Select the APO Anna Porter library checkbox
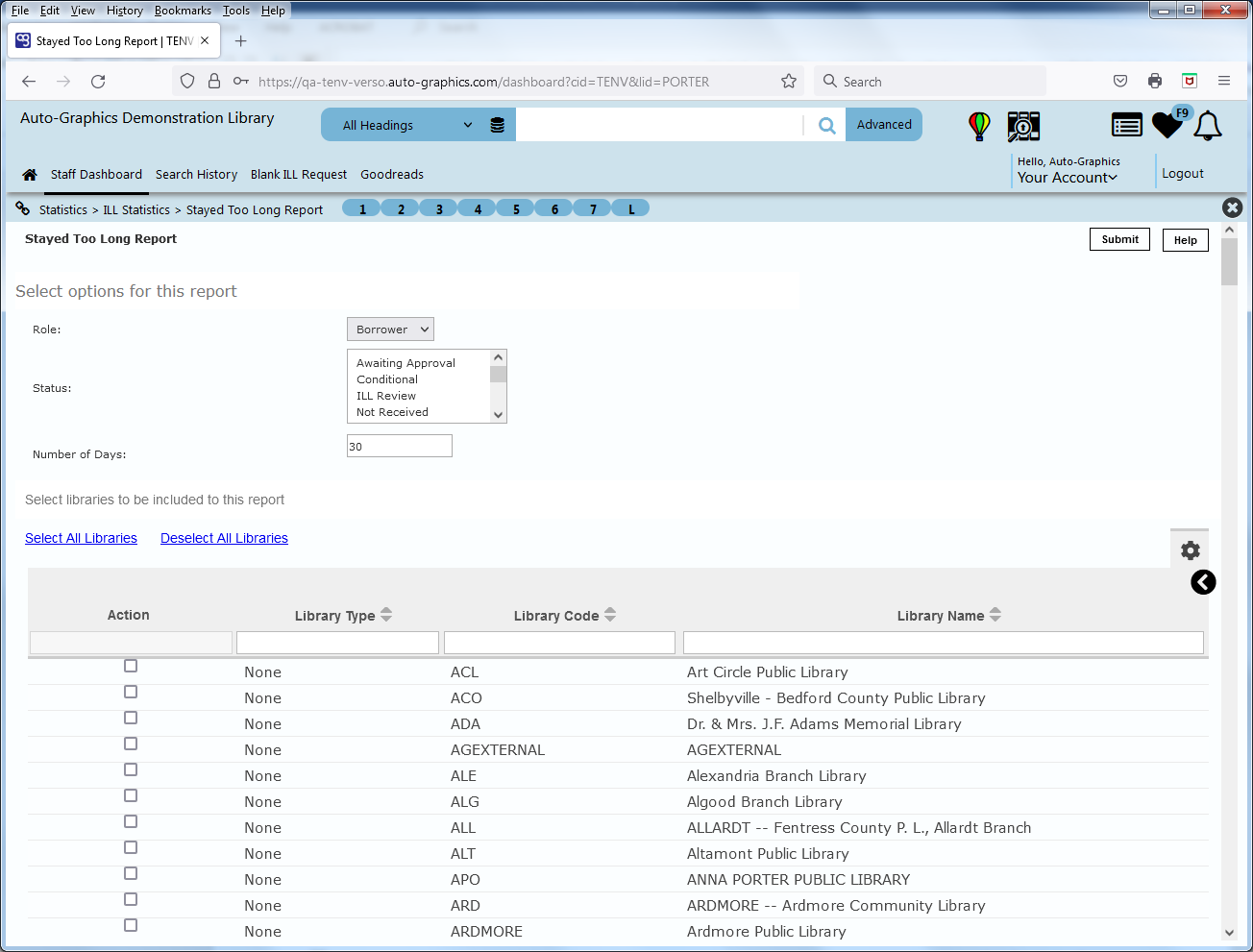This screenshot has height=952, width=1253. coord(131,873)
